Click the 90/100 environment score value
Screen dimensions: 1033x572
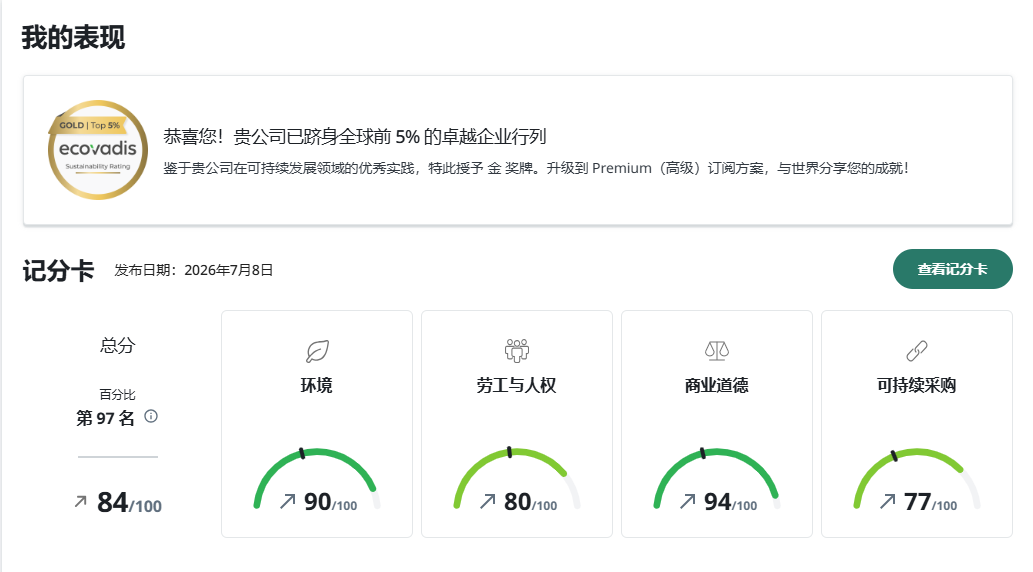pyautogui.click(x=330, y=502)
